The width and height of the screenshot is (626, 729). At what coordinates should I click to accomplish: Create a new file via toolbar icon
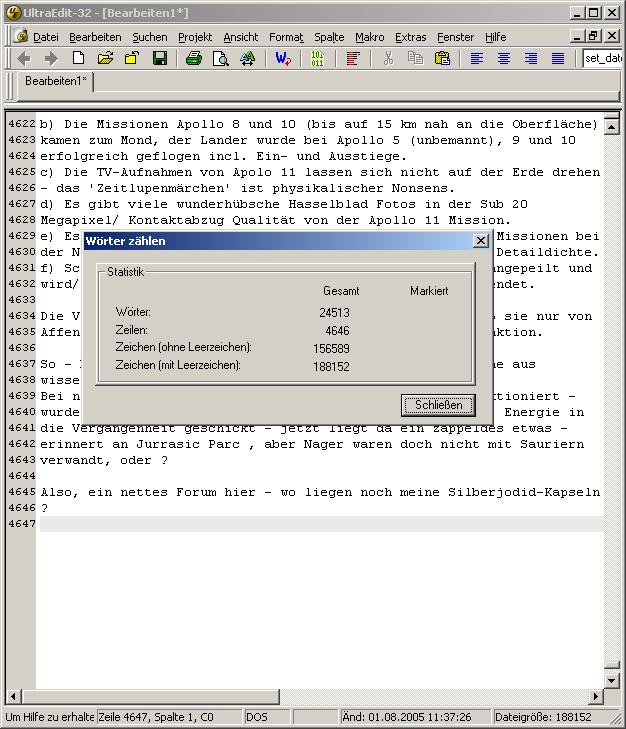[78, 59]
